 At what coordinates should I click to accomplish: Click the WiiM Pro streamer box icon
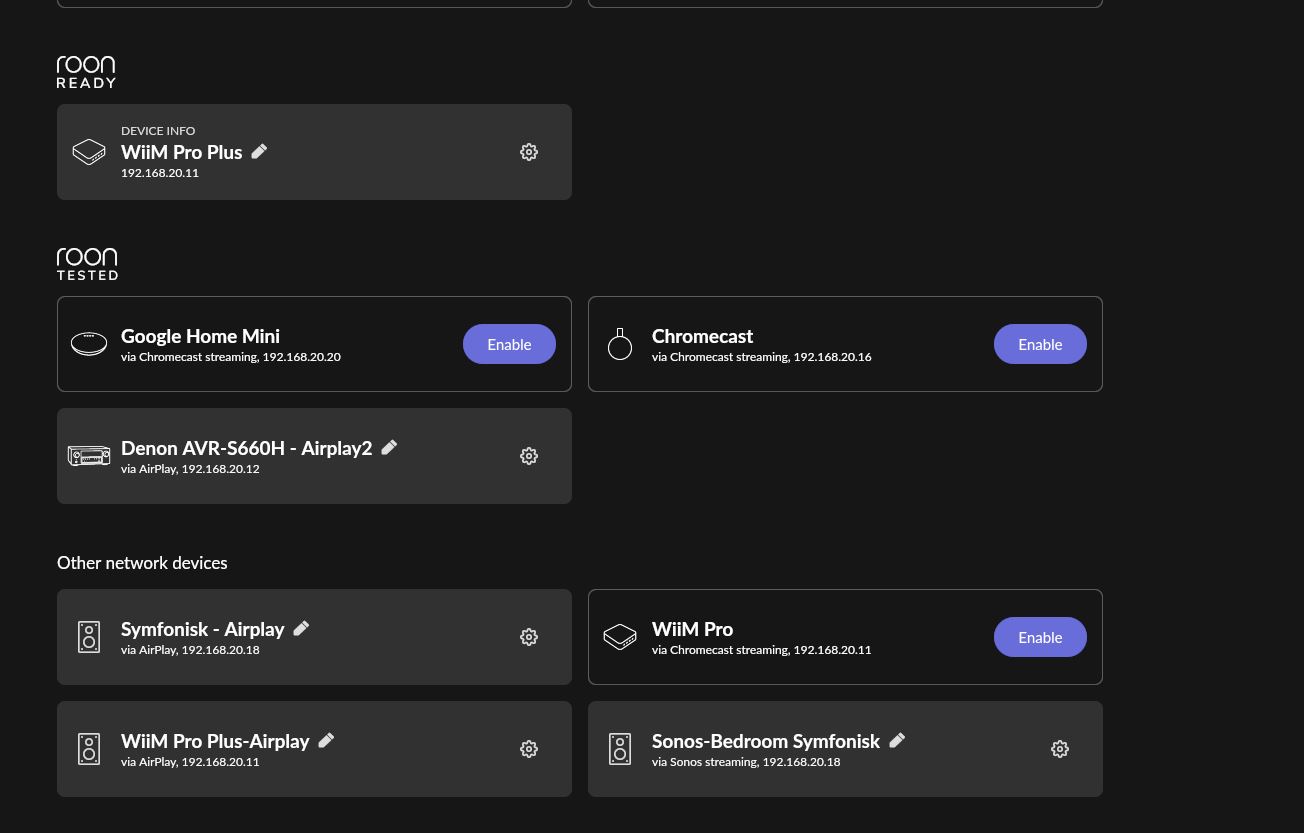[620, 637]
